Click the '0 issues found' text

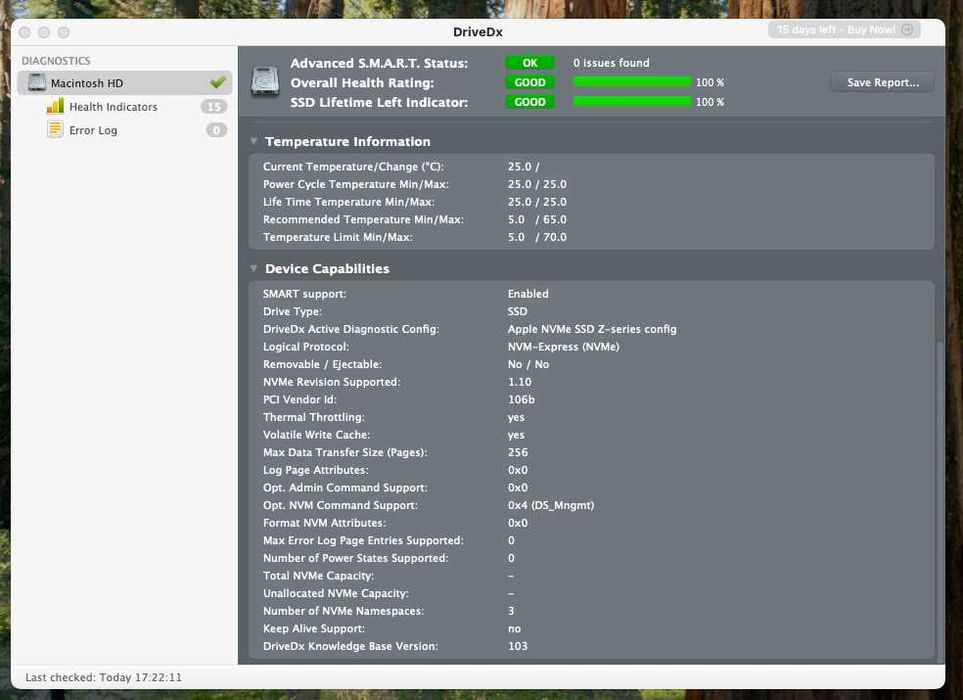[x=611, y=63]
